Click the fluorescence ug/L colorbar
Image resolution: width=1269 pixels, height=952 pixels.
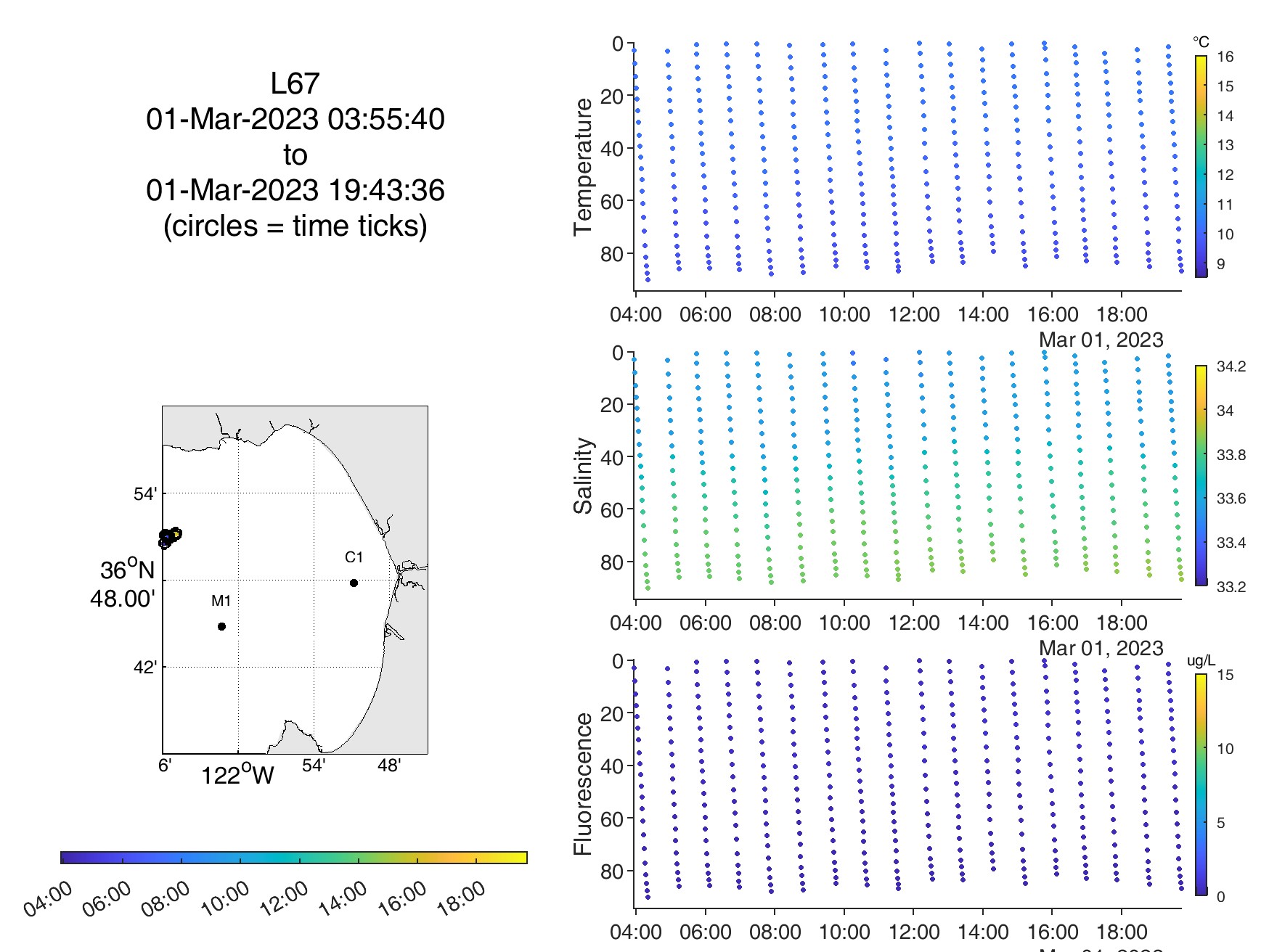1201,784
